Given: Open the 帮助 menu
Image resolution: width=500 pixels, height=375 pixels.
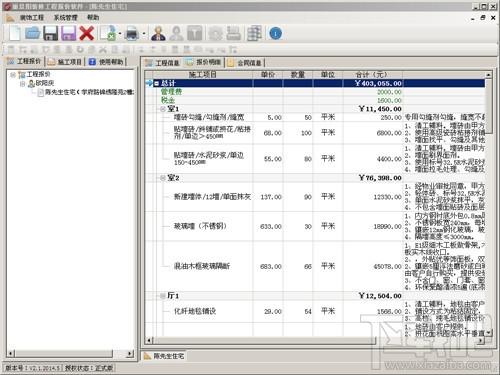Looking at the screenshot, I should (93, 17).
